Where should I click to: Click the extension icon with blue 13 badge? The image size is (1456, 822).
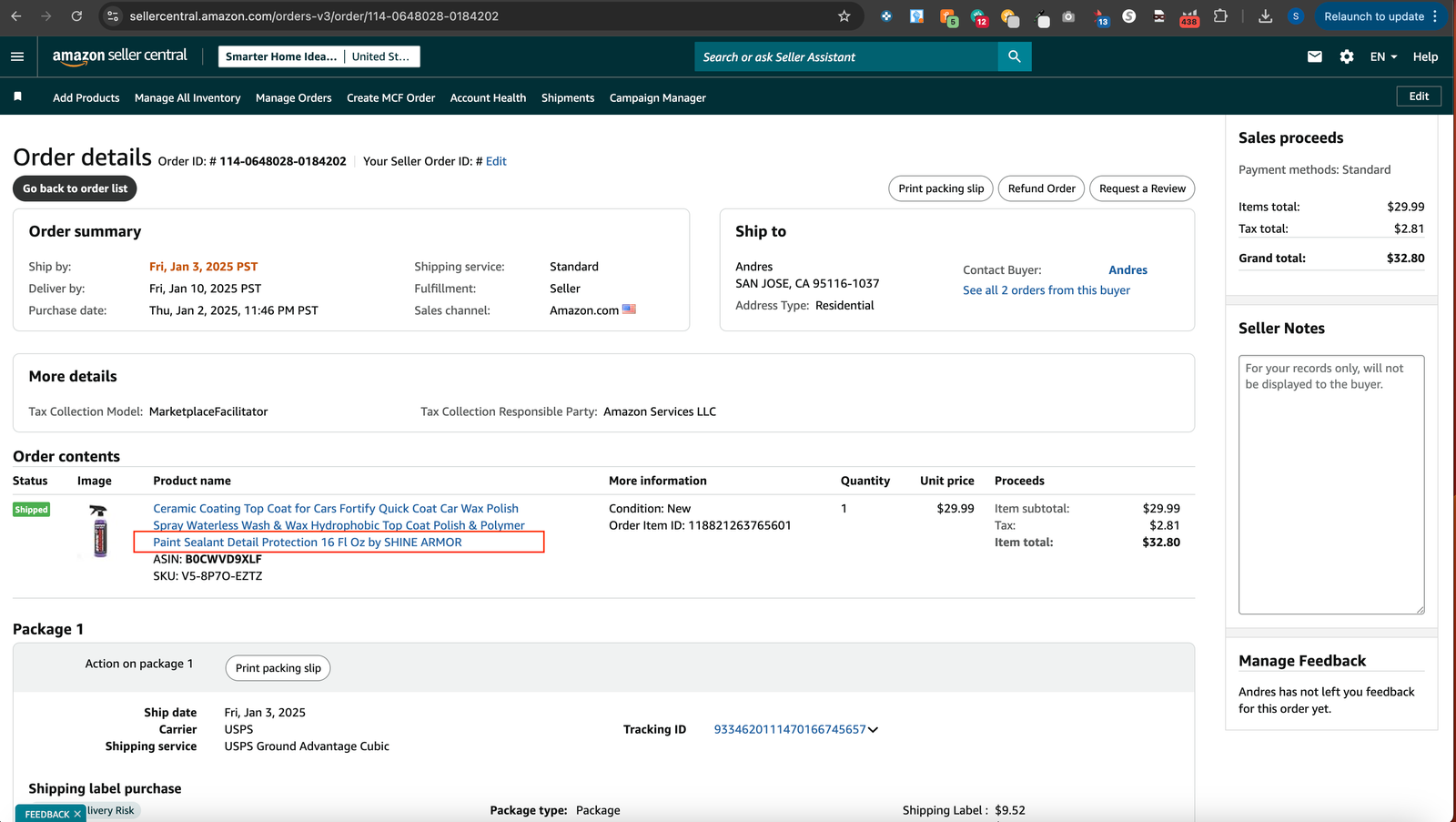click(x=1100, y=17)
